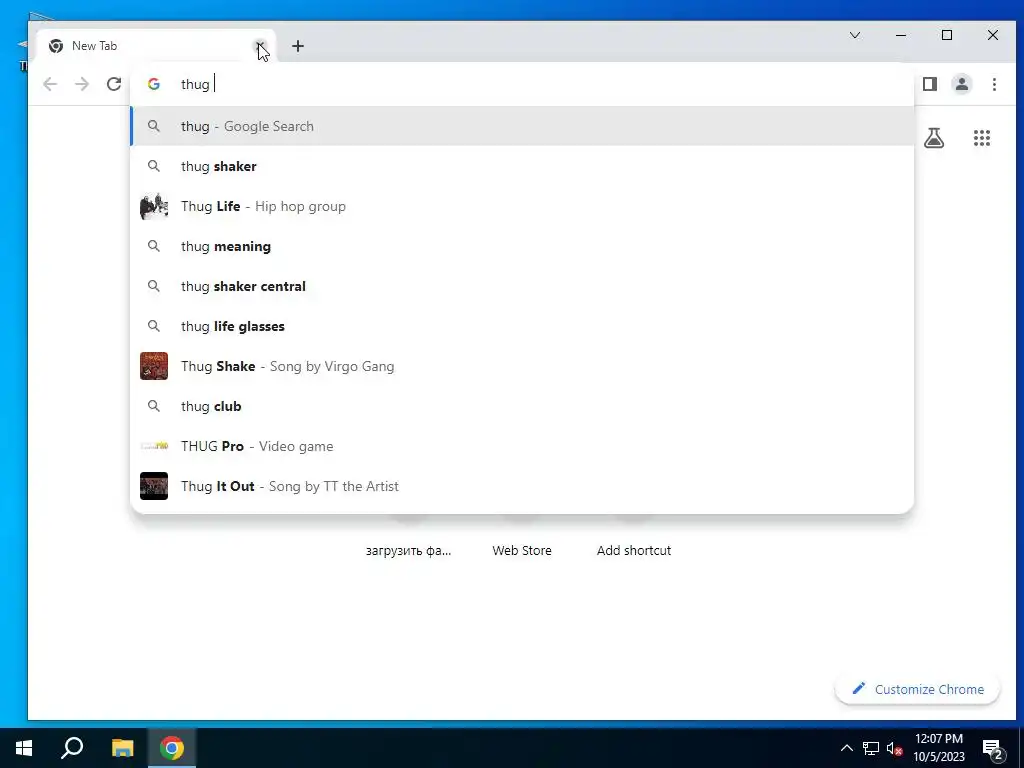Select 'thug - Google Search' suggestion
This screenshot has width=1024, height=768.
(522, 126)
